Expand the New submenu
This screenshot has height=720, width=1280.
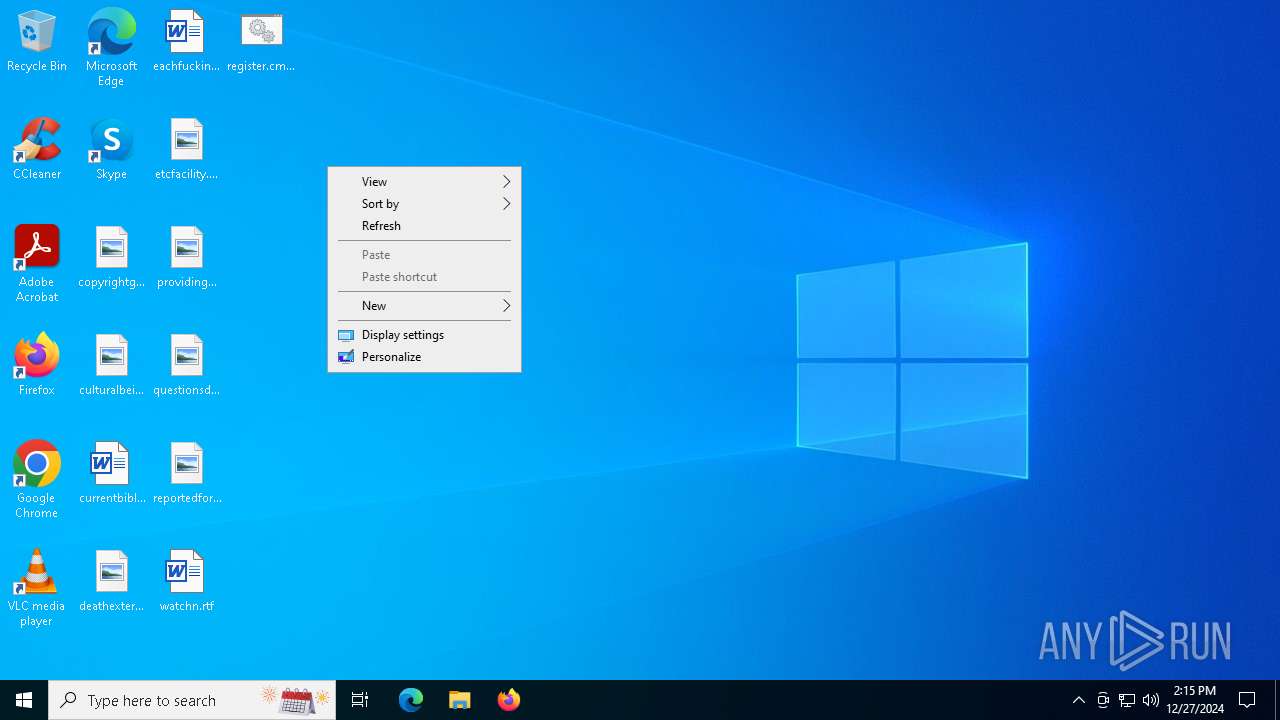[x=424, y=306]
